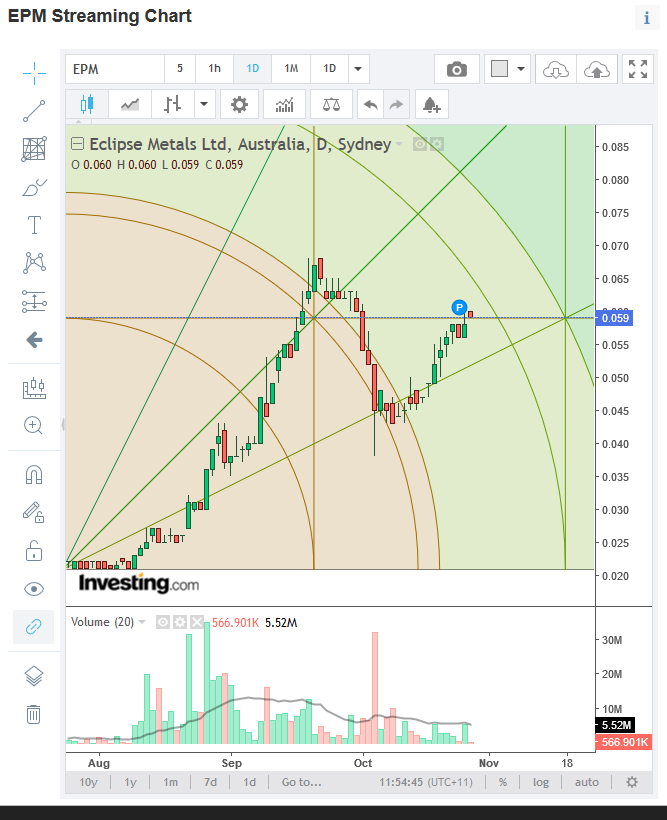Select the 1h interval
The height and width of the screenshot is (820, 667).
[214, 69]
